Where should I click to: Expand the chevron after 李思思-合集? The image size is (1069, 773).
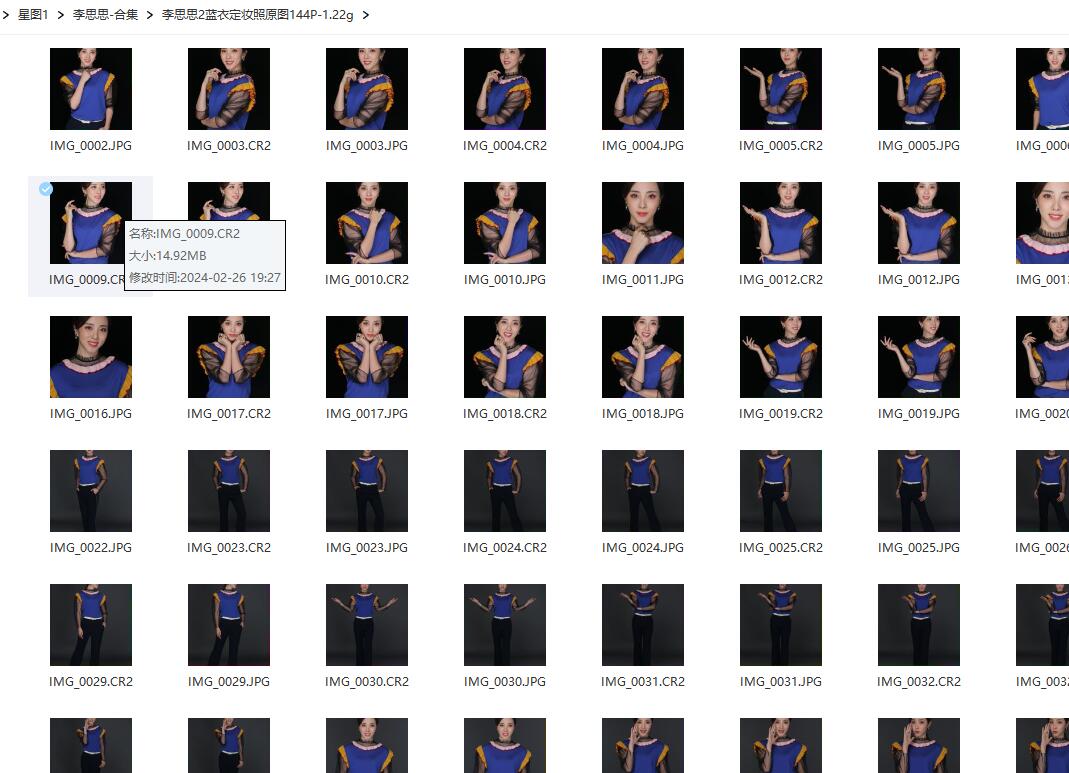[149, 14]
